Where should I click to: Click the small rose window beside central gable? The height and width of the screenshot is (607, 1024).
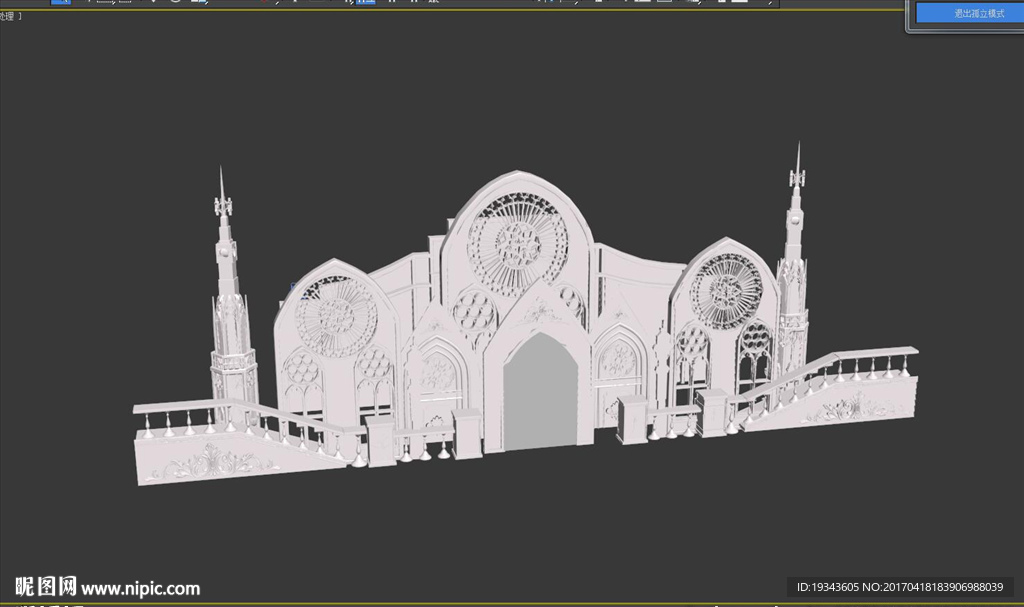point(474,311)
